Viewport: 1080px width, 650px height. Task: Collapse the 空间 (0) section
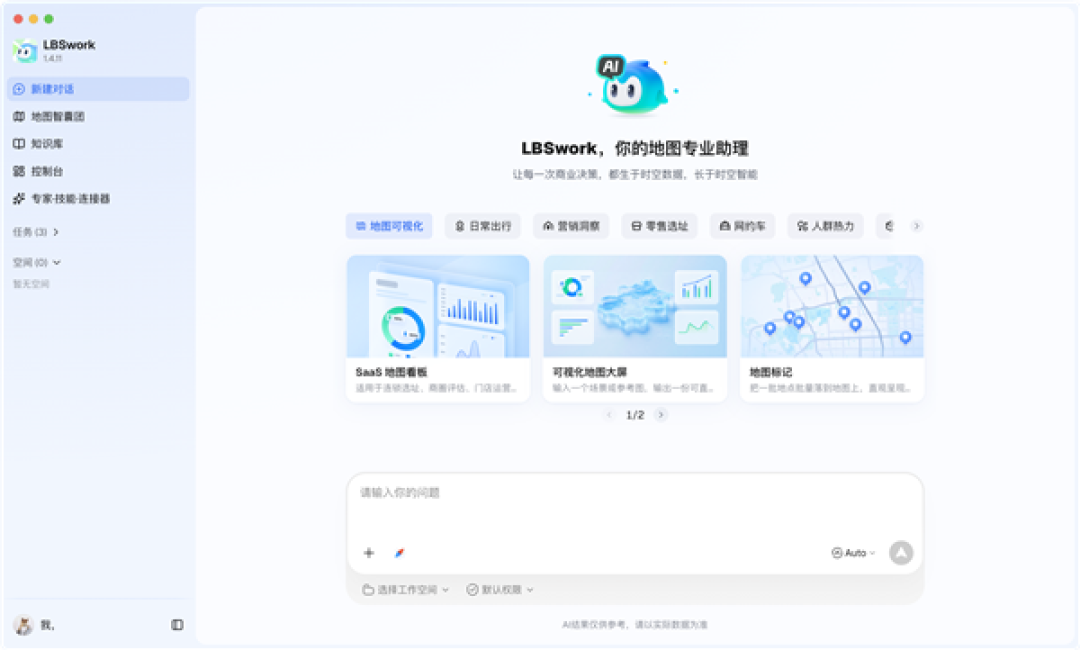37,262
